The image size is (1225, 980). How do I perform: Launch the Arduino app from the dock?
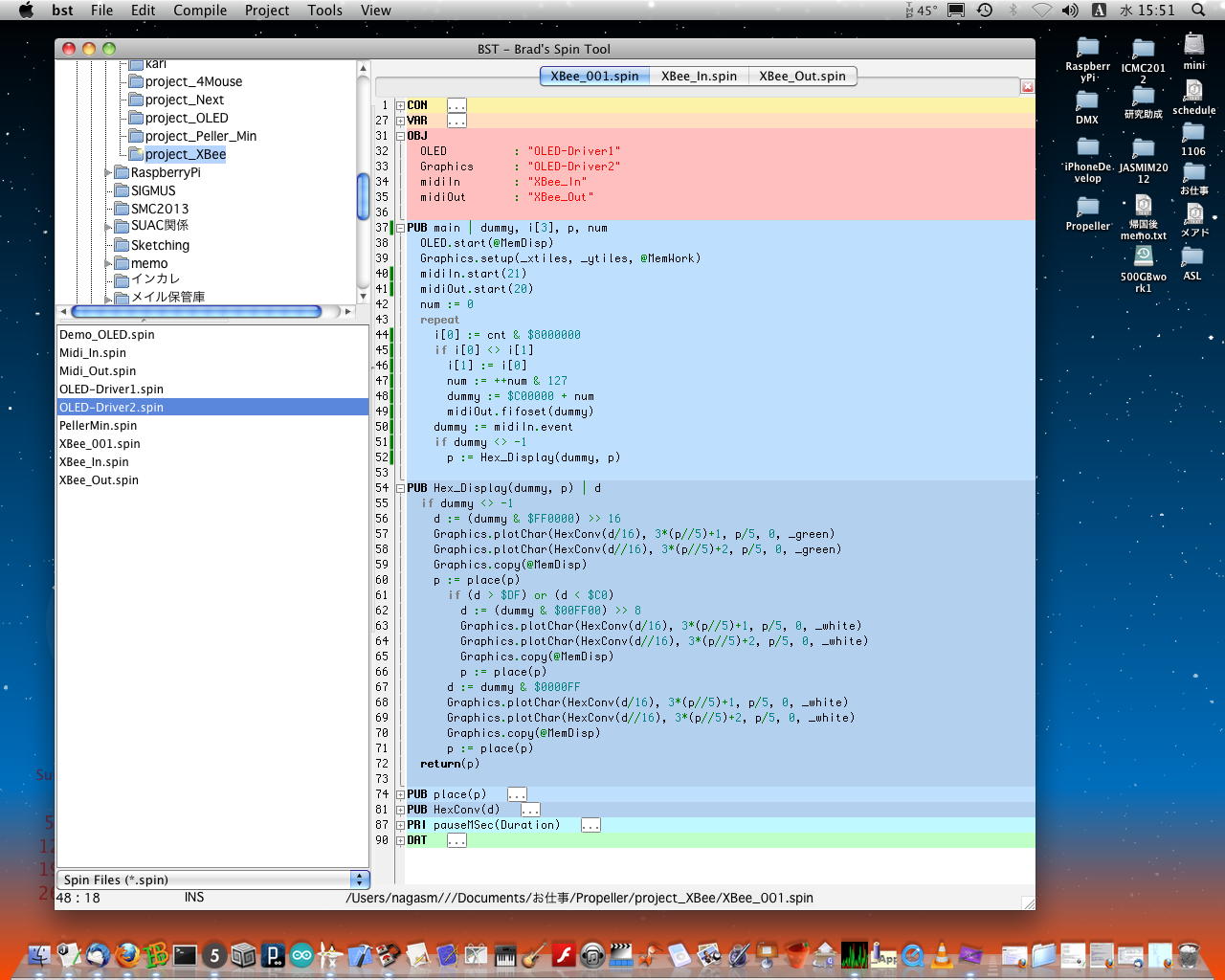tap(301, 954)
